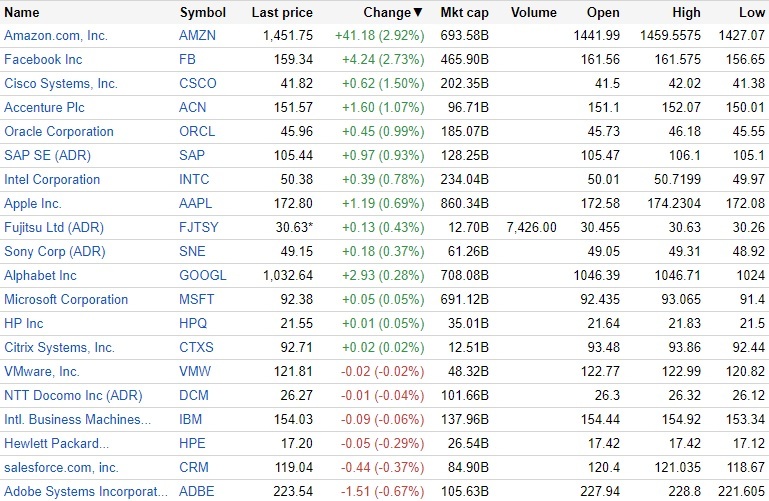This screenshot has height=501, width=769.
Task: Open the salesforce.com, inc. link
Action: coord(61,468)
